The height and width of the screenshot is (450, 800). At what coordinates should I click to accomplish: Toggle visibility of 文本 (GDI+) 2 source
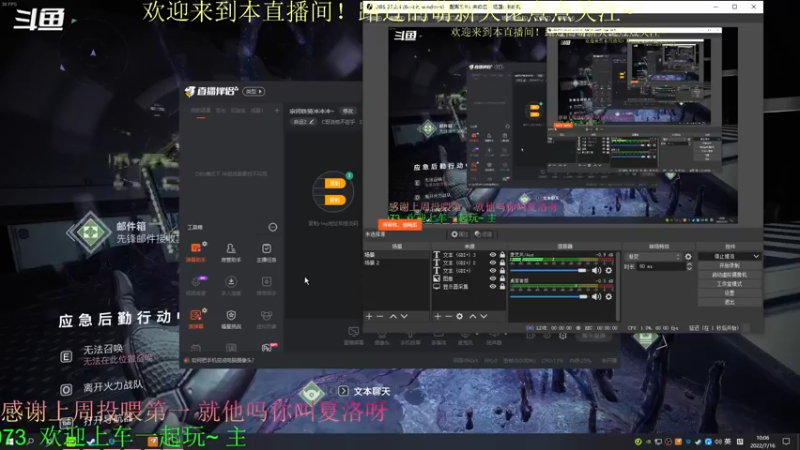coord(492,263)
